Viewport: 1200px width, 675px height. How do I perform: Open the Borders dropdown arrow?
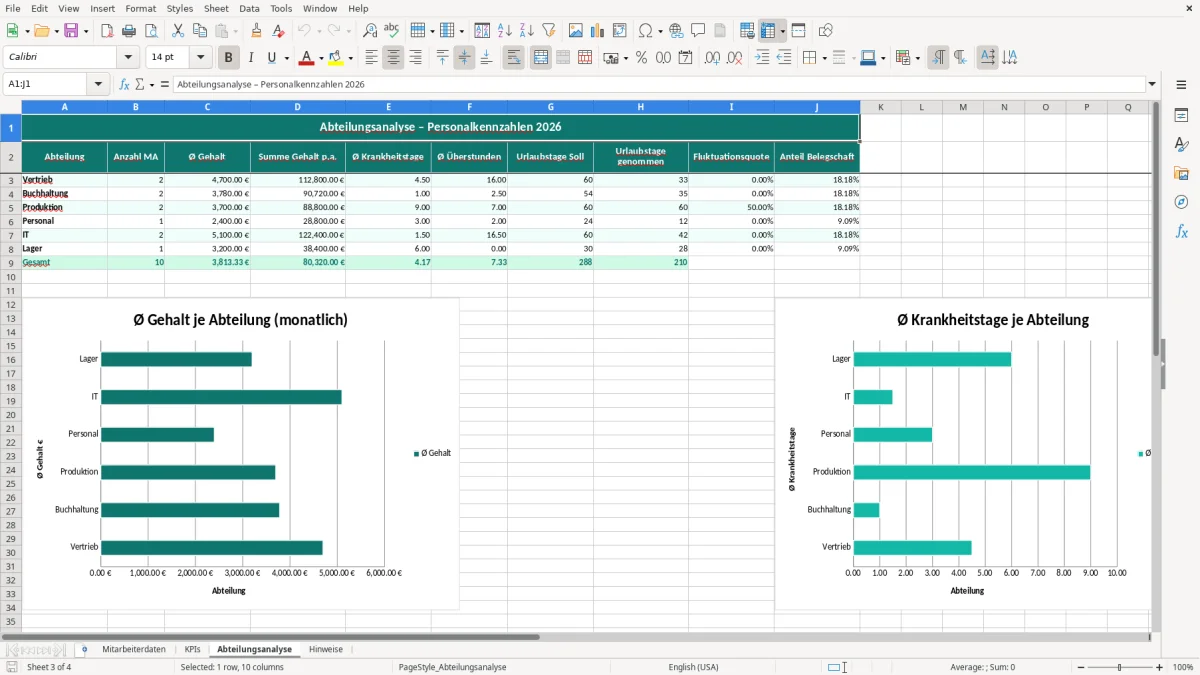coord(823,58)
